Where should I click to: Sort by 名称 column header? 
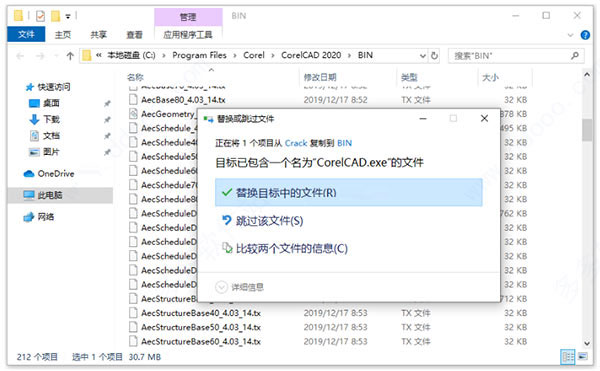pyautogui.click(x=135, y=77)
